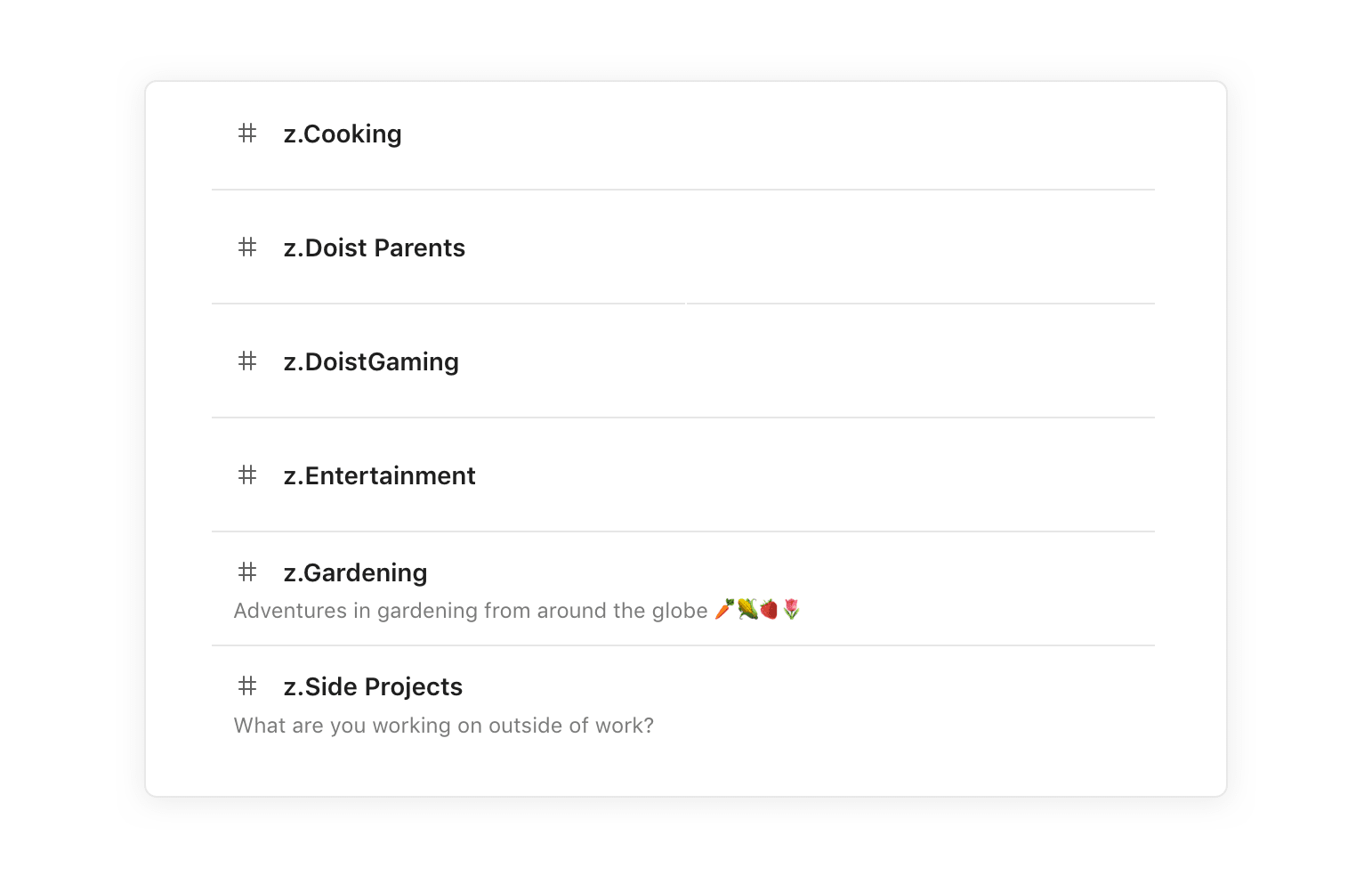Click the hash icon beside z.Entertainment
The height and width of the screenshot is (876, 1372).
click(247, 474)
